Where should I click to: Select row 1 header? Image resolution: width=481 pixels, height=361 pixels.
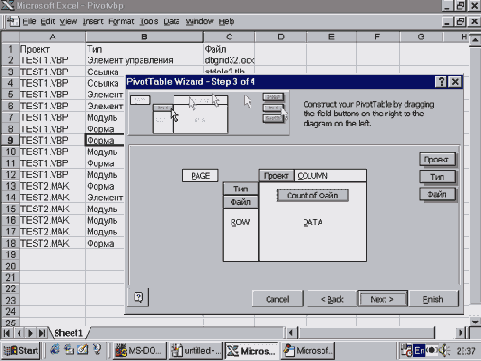(10, 49)
